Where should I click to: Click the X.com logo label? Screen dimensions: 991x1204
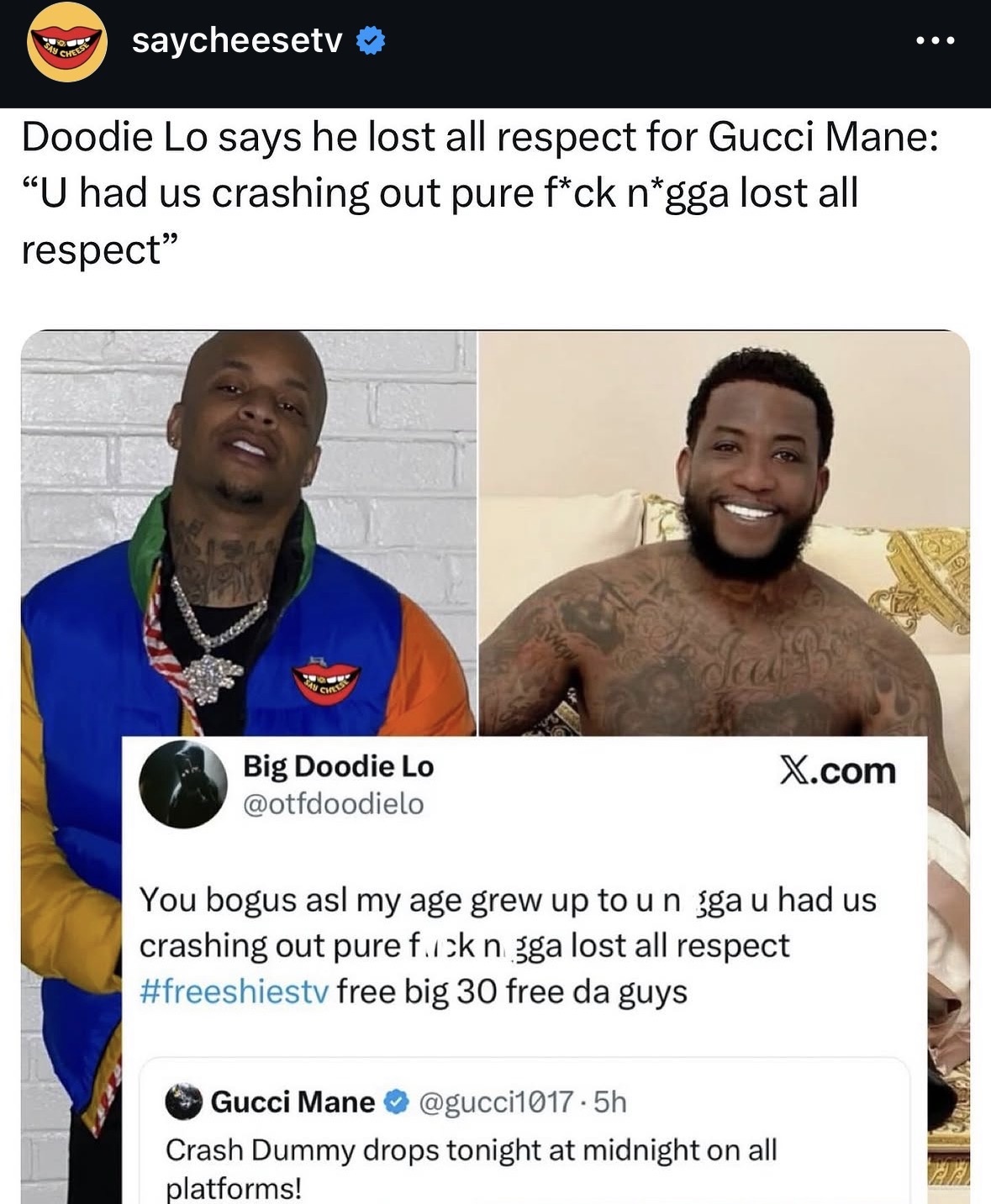838,770
